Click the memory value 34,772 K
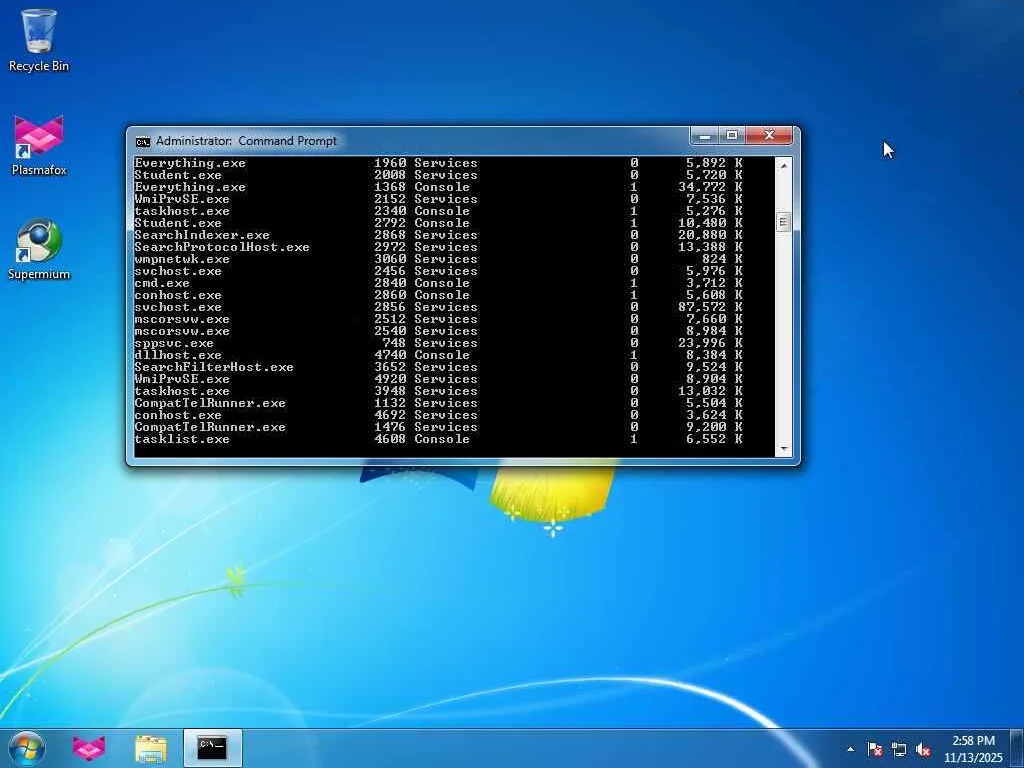 click(710, 187)
